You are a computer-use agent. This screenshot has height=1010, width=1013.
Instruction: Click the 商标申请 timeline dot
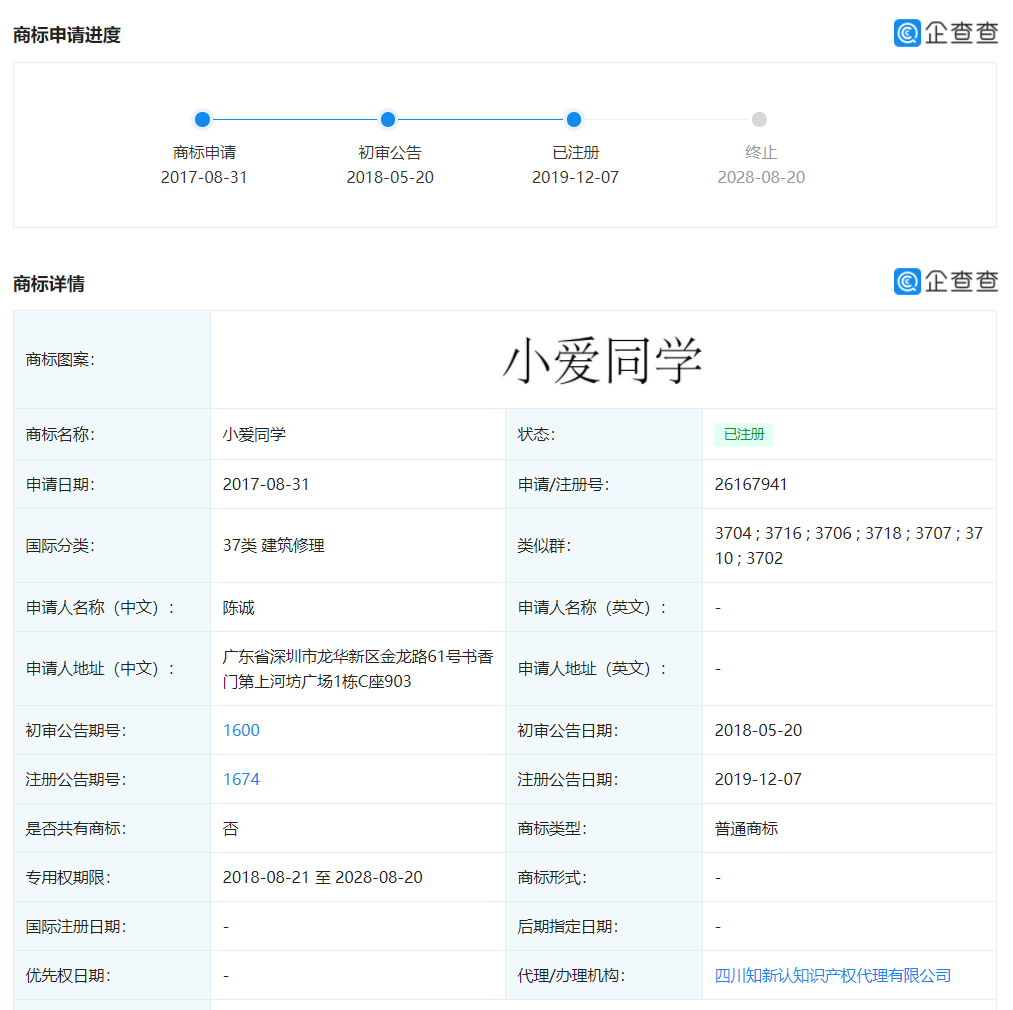pyautogui.click(x=202, y=120)
